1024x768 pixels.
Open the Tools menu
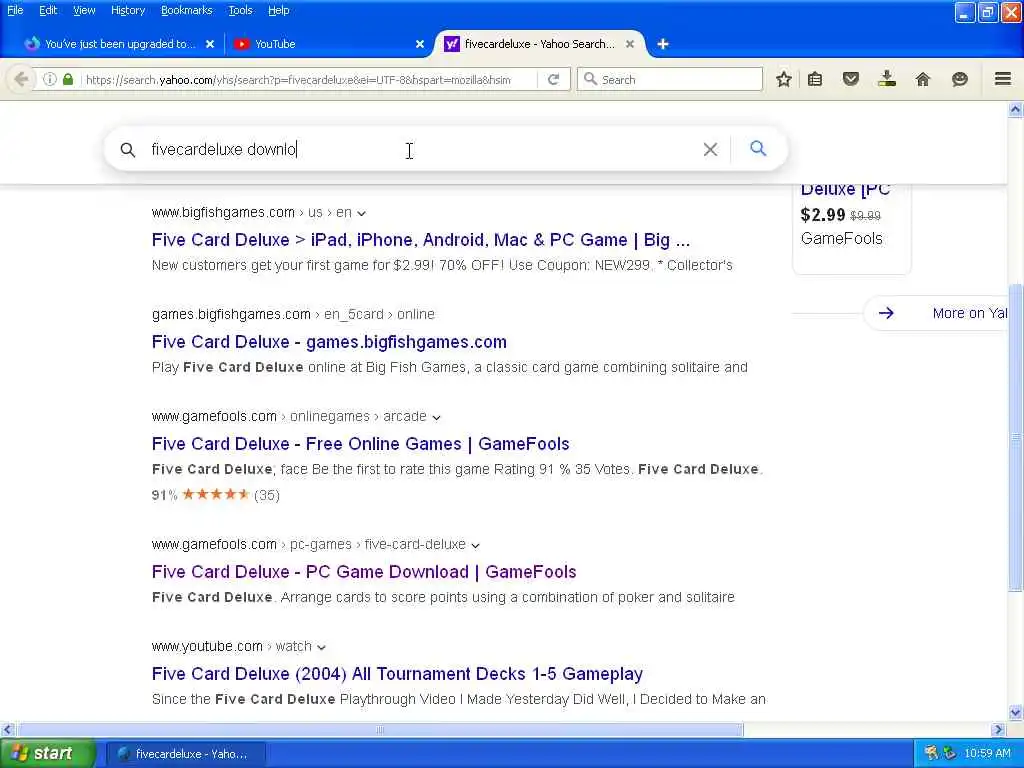point(240,10)
